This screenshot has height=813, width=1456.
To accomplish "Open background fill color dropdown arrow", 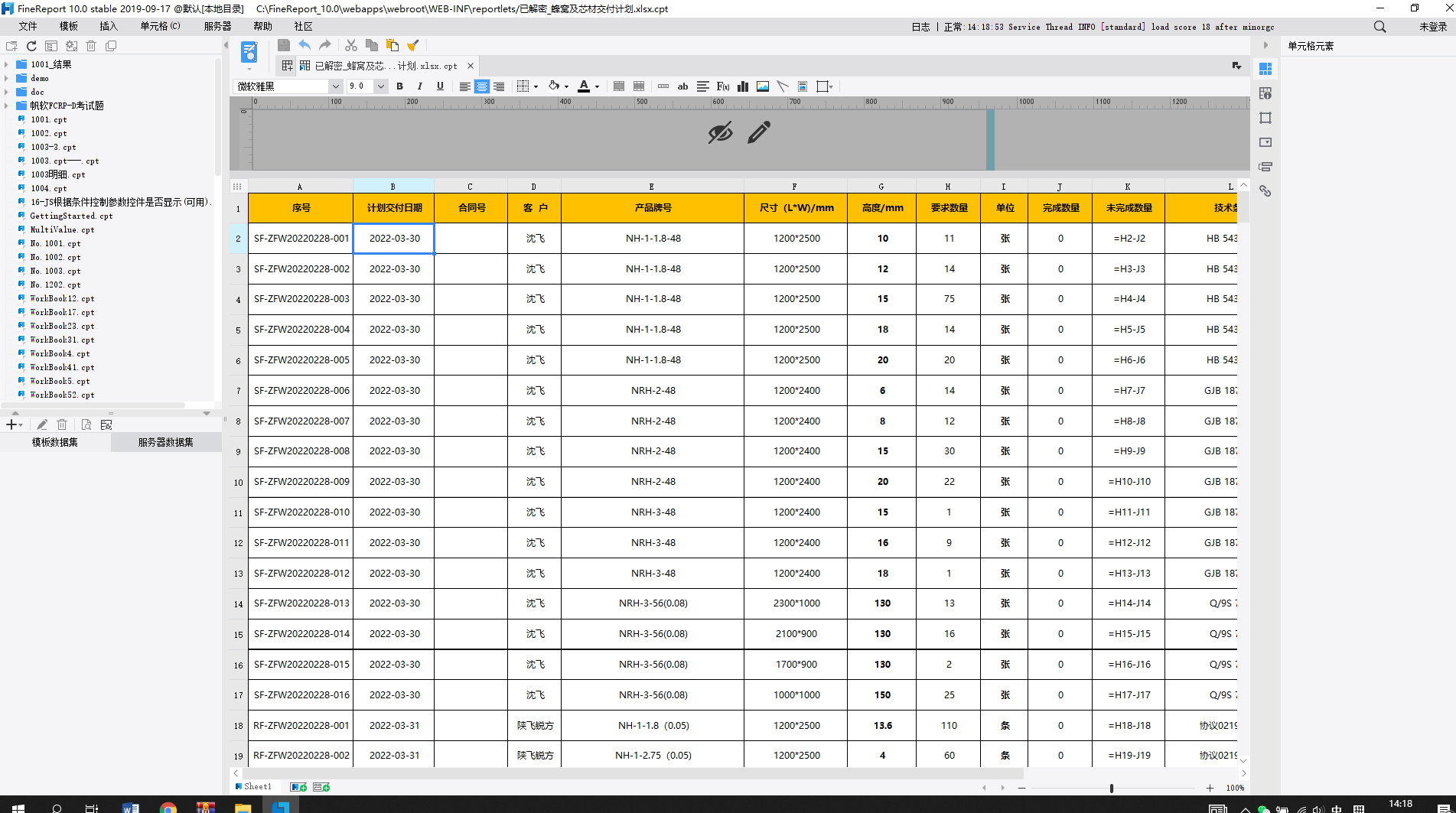I will coord(566,87).
